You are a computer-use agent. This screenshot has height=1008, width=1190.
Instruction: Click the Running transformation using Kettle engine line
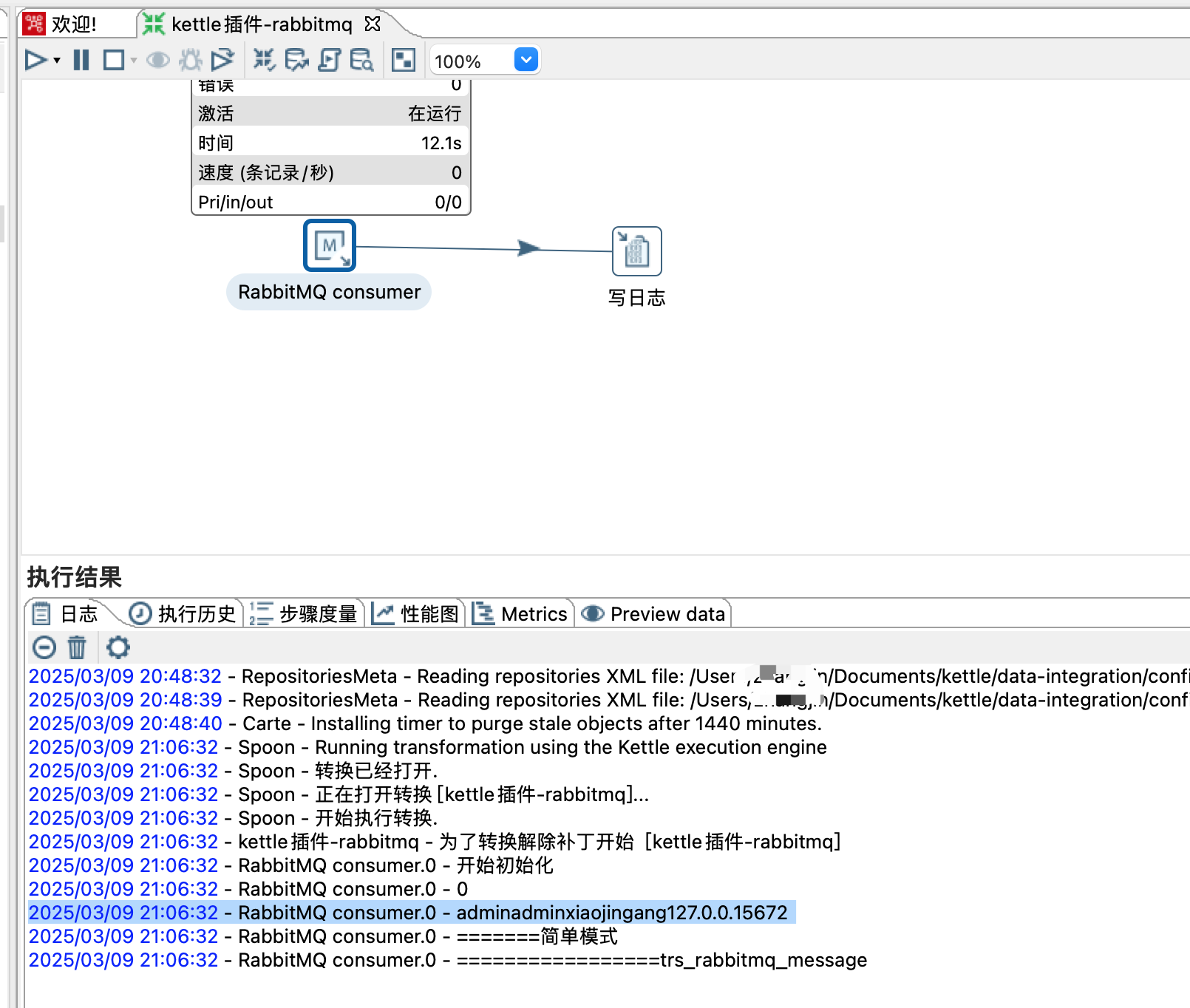428,747
